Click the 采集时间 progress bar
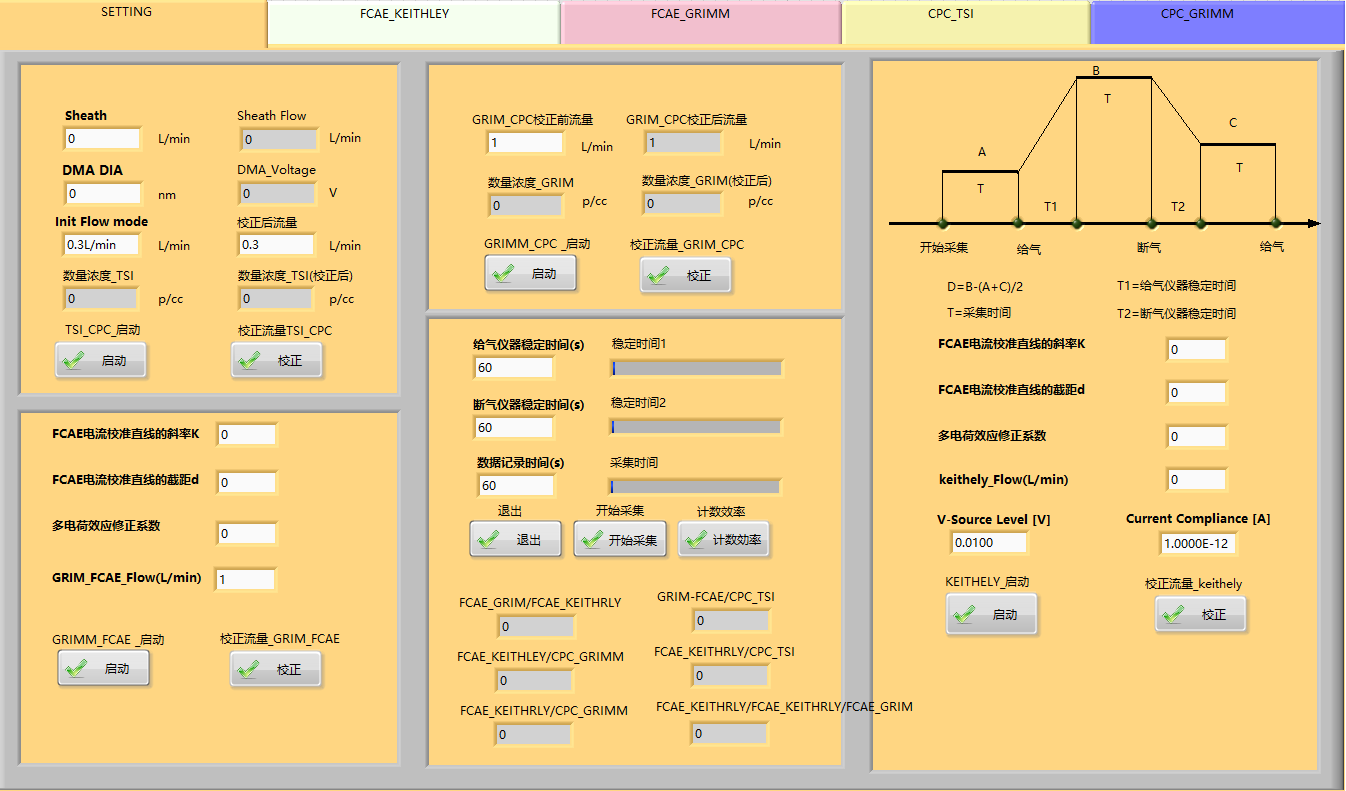Screen dimensions: 1346x791 click(x=696, y=487)
